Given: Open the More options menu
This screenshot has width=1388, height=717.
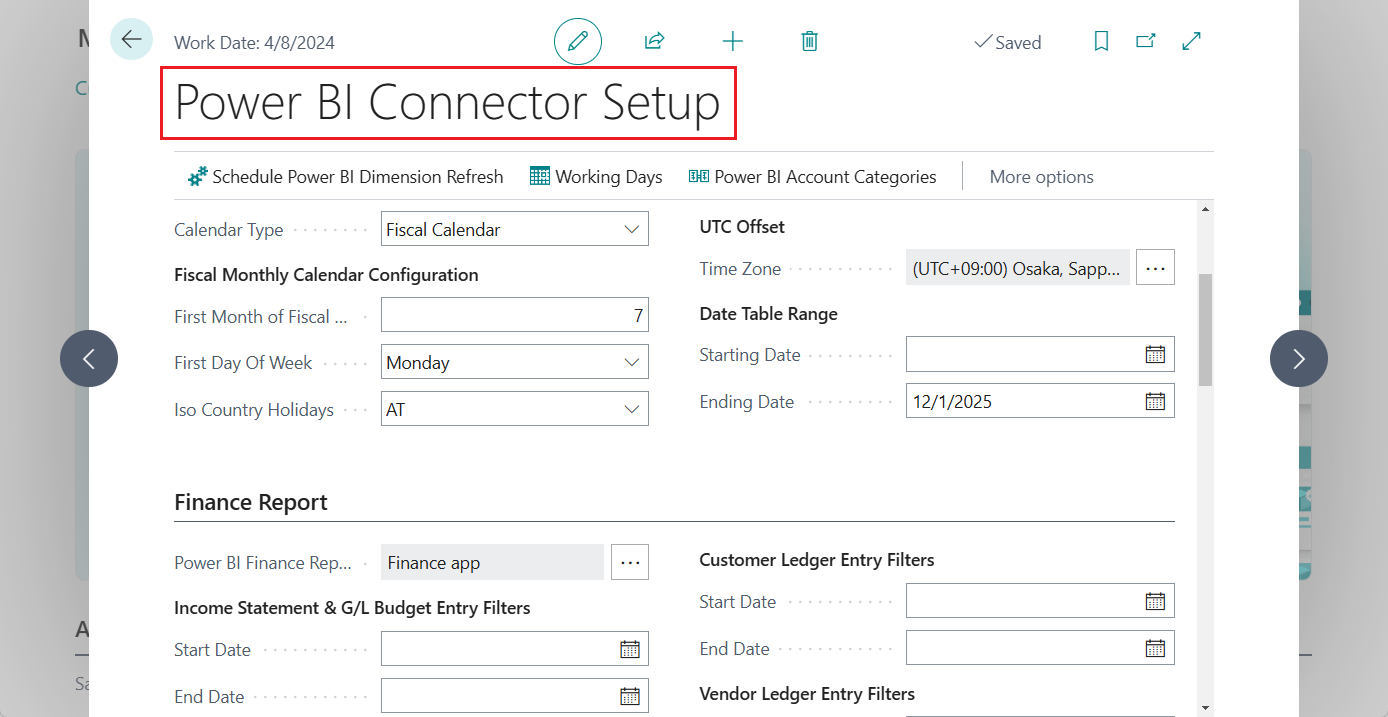Looking at the screenshot, I should (1041, 176).
